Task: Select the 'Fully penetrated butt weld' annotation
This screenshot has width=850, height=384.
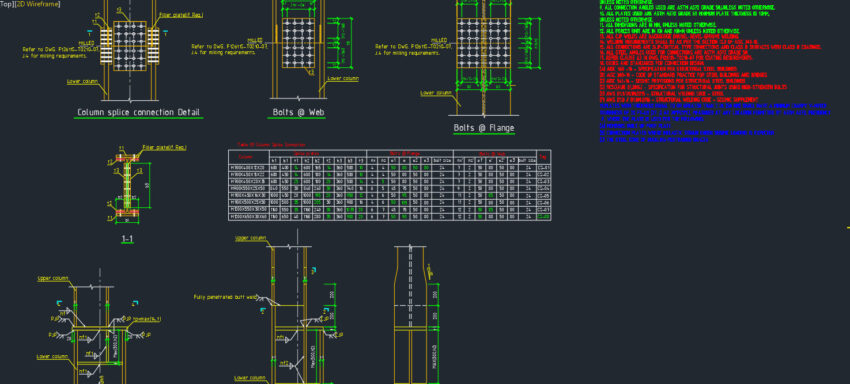Action: (x=225, y=297)
